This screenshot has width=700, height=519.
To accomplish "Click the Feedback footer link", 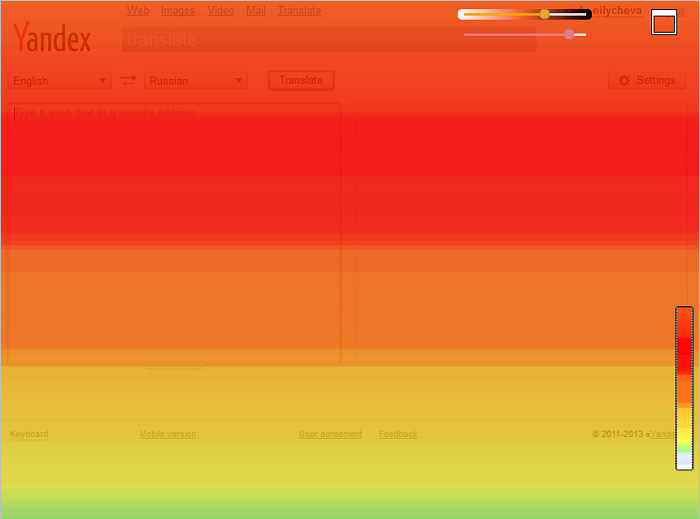I will [398, 434].
